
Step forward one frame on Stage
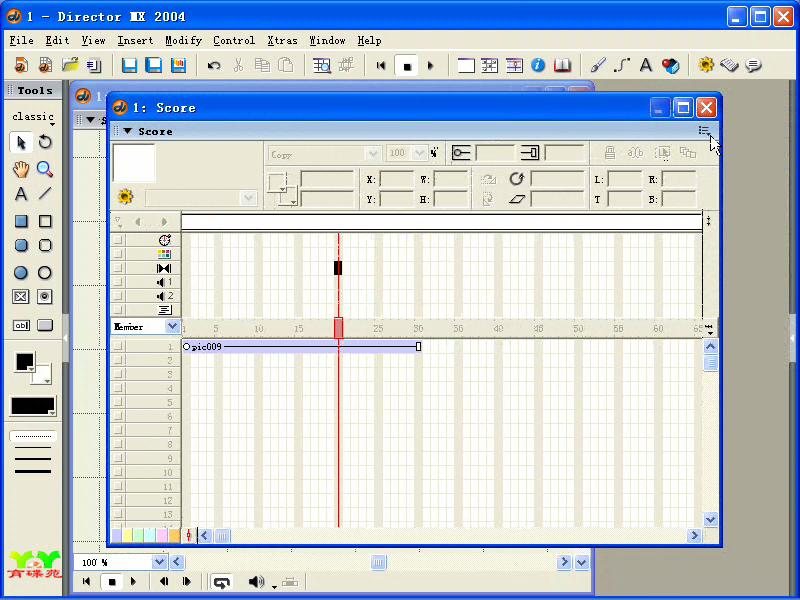click(186, 582)
